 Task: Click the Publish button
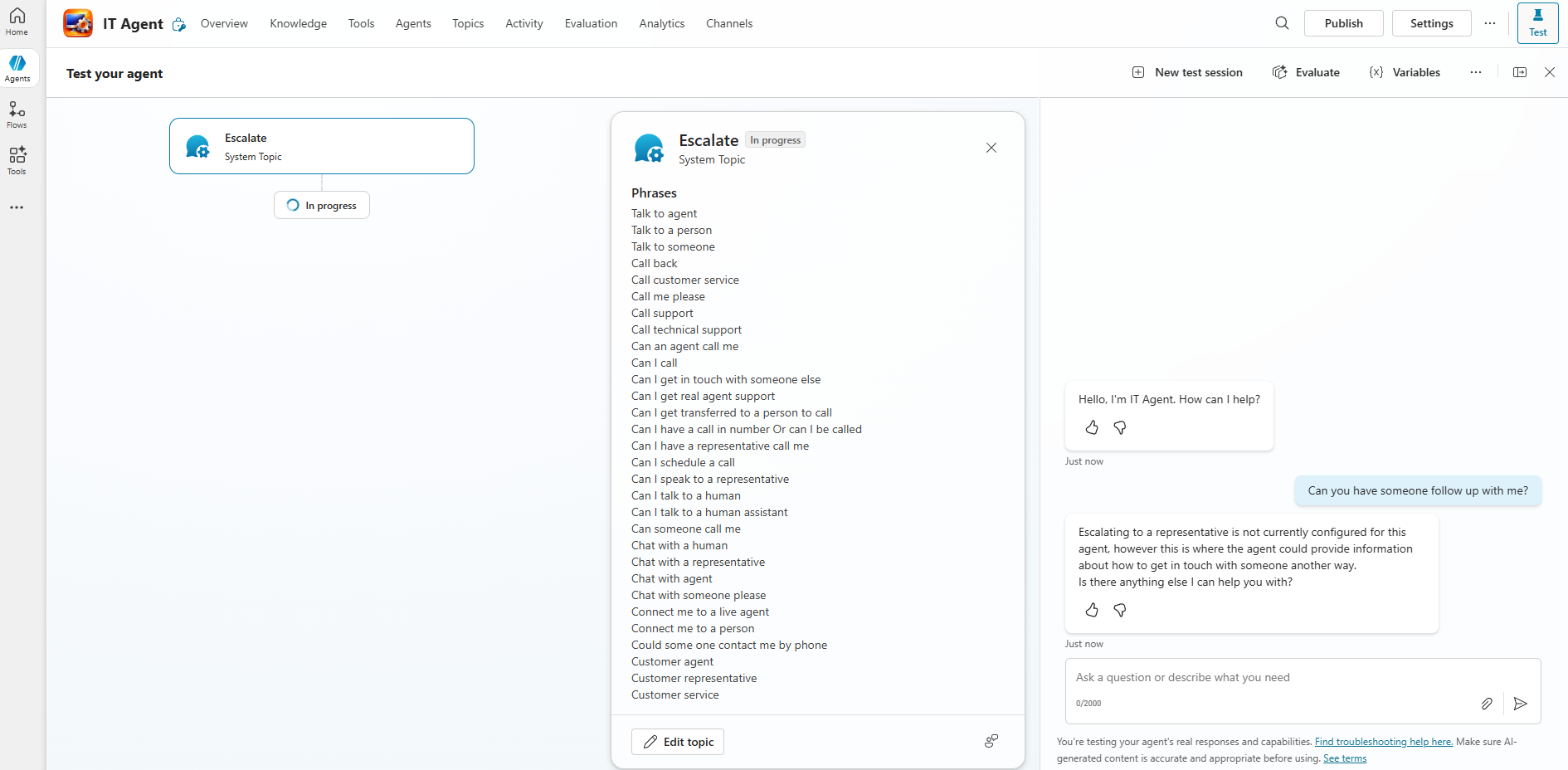tap(1344, 23)
